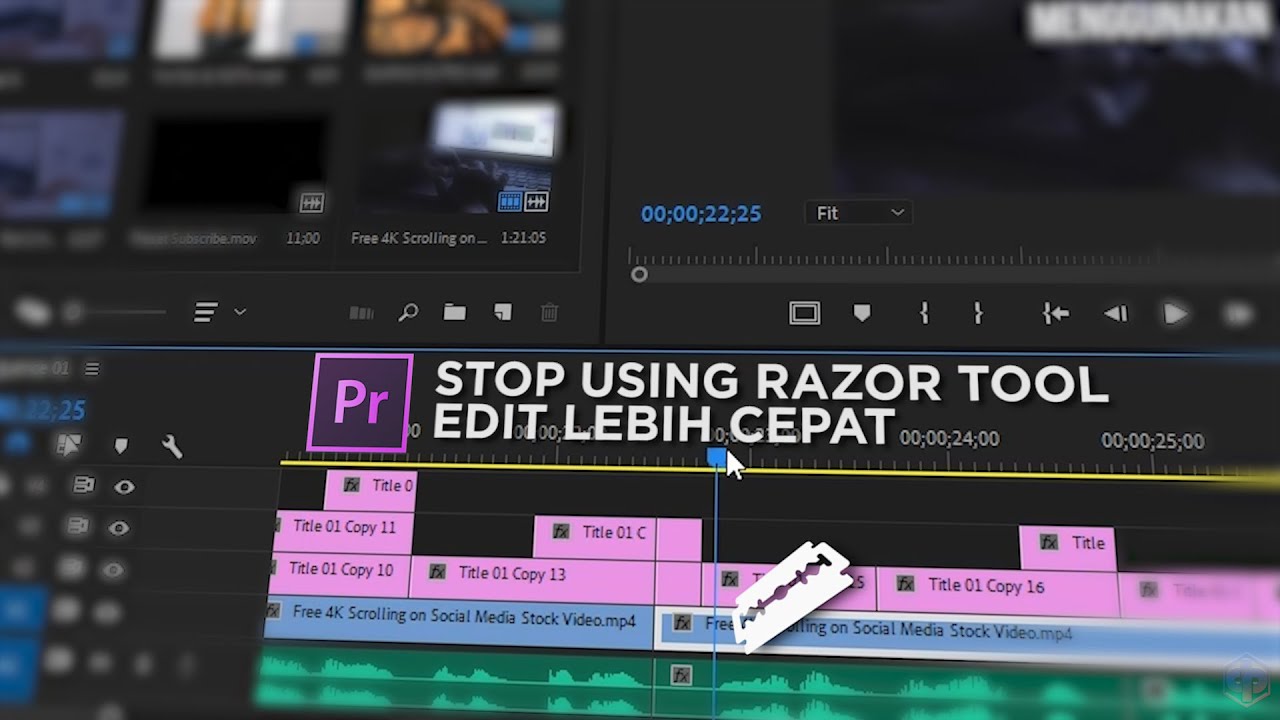Click audio badge on Subscribe.mov thumbnail

coord(312,203)
